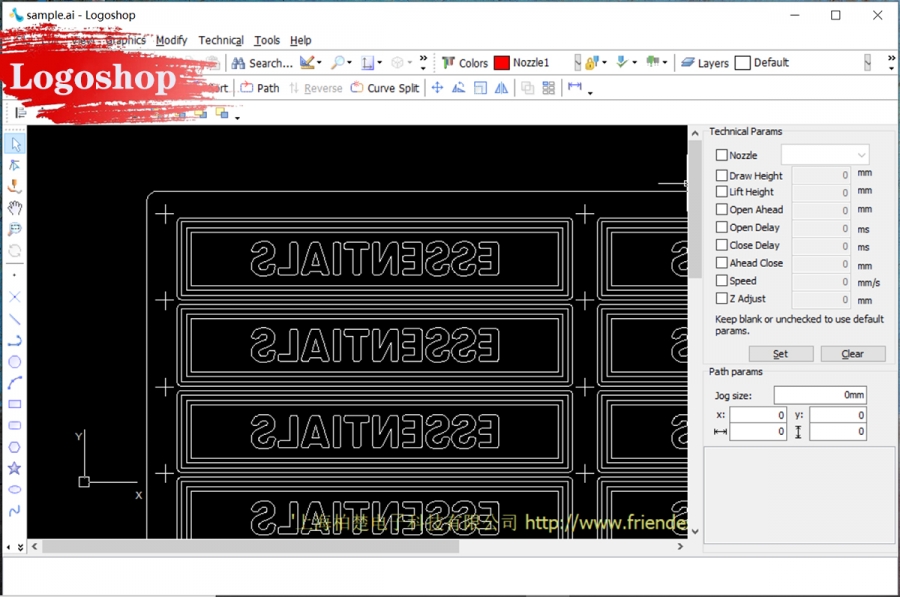Click the white Default layer swatch
900x597 pixels.
pos(742,63)
